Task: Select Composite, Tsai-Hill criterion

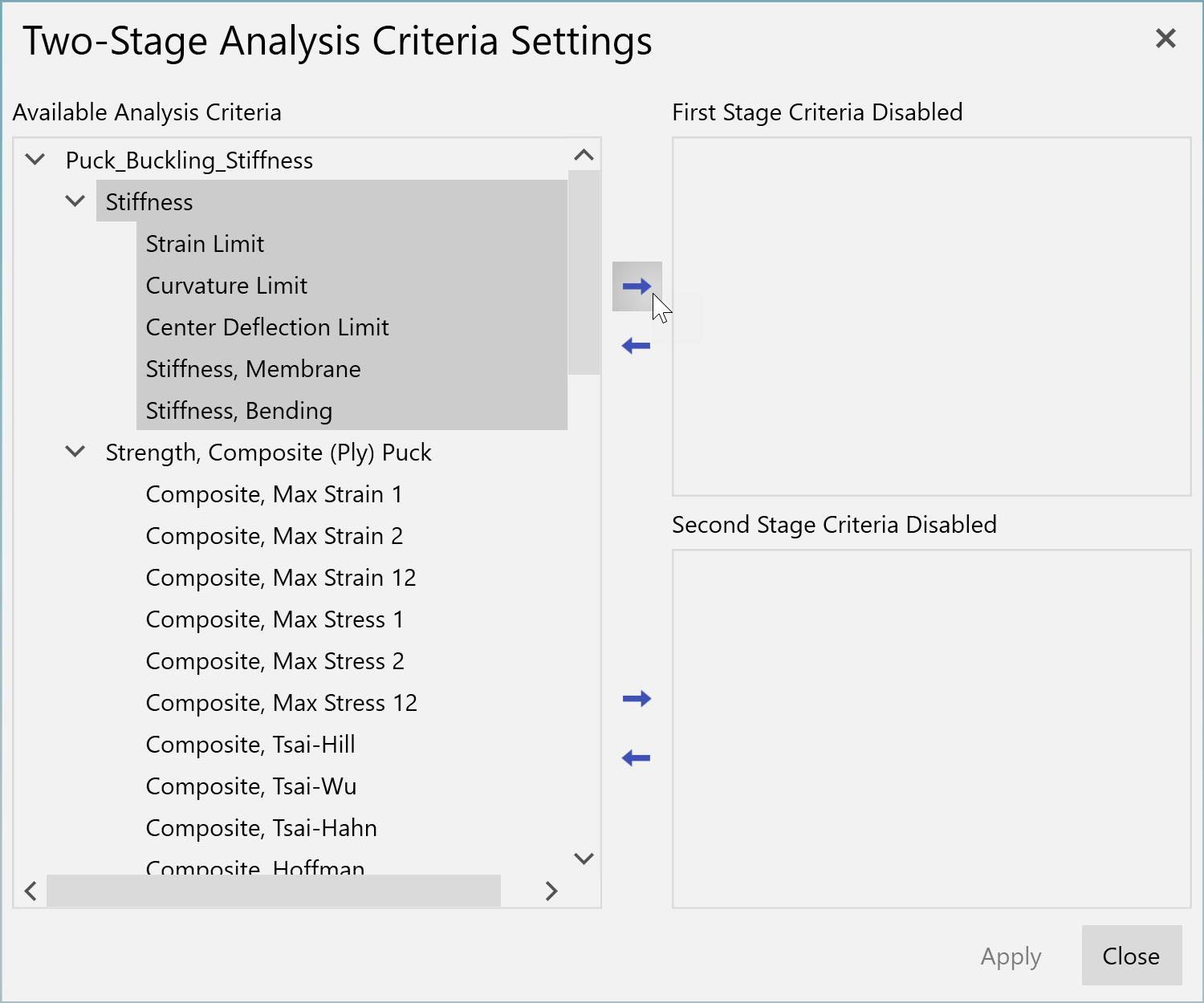Action: [250, 745]
